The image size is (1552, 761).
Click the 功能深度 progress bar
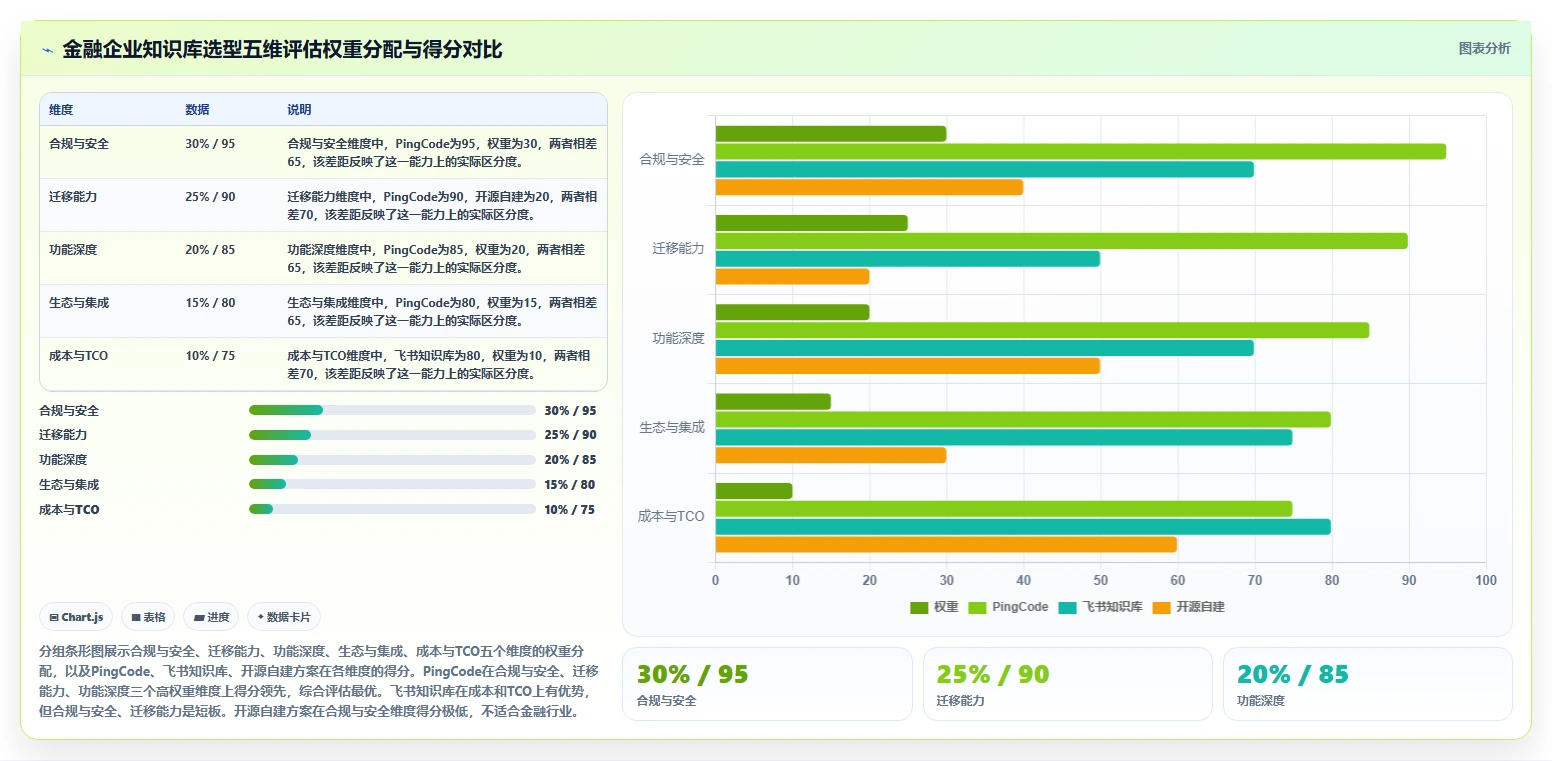(392, 460)
